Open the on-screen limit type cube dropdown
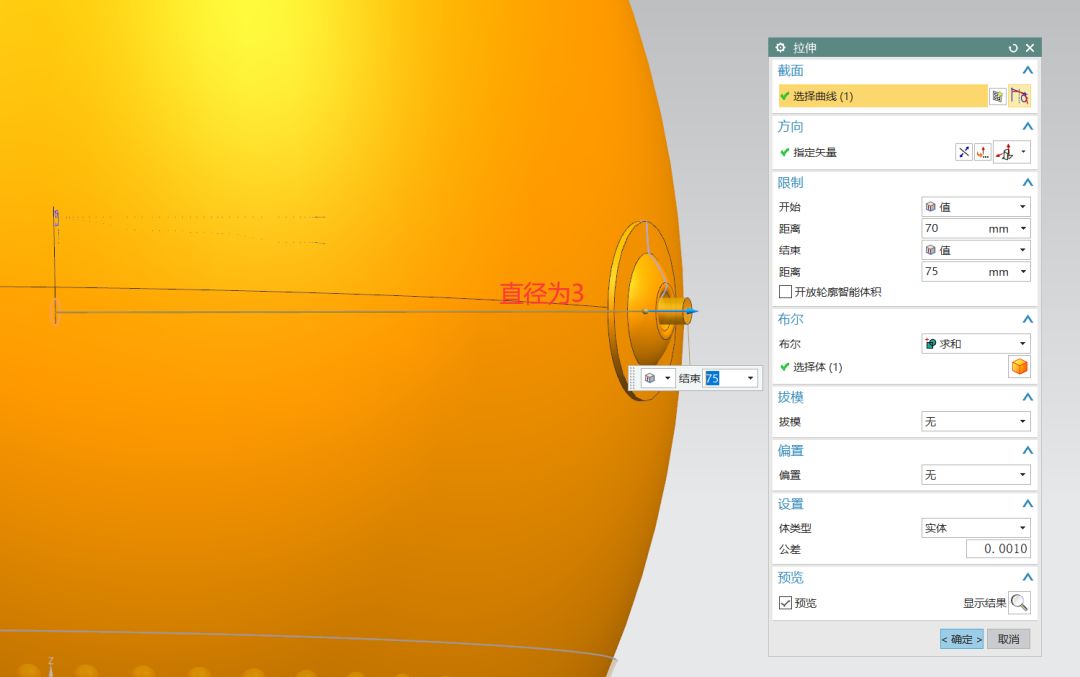The height and width of the screenshot is (677, 1080). [x=658, y=378]
